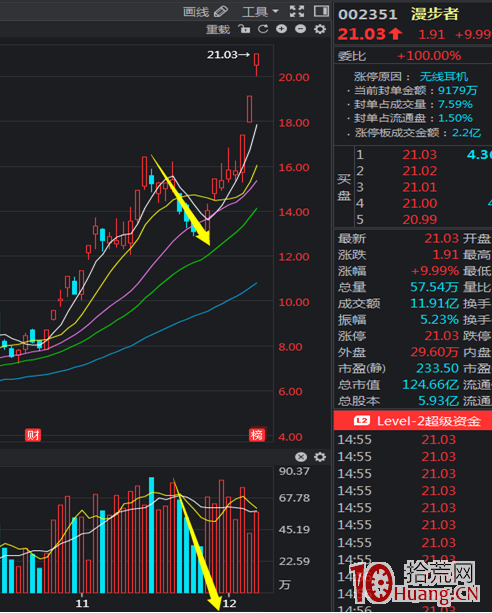
Task: Click 封单占成交量 7.59% value
Action: click(x=455, y=104)
